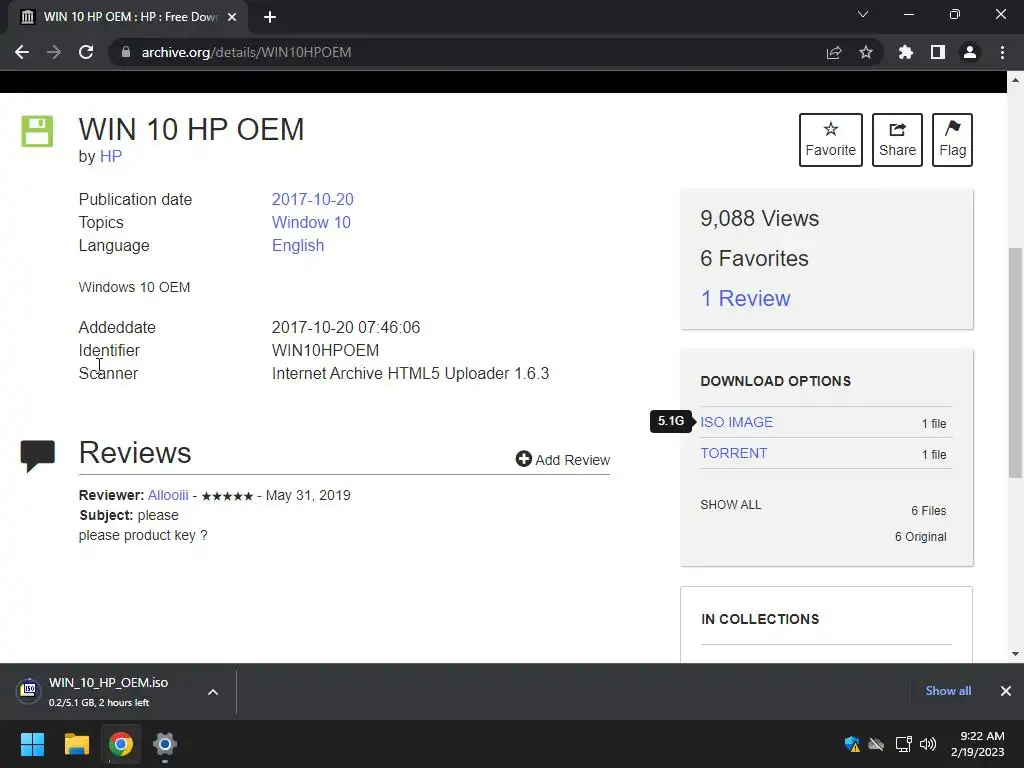Open the English language link

click(x=298, y=246)
